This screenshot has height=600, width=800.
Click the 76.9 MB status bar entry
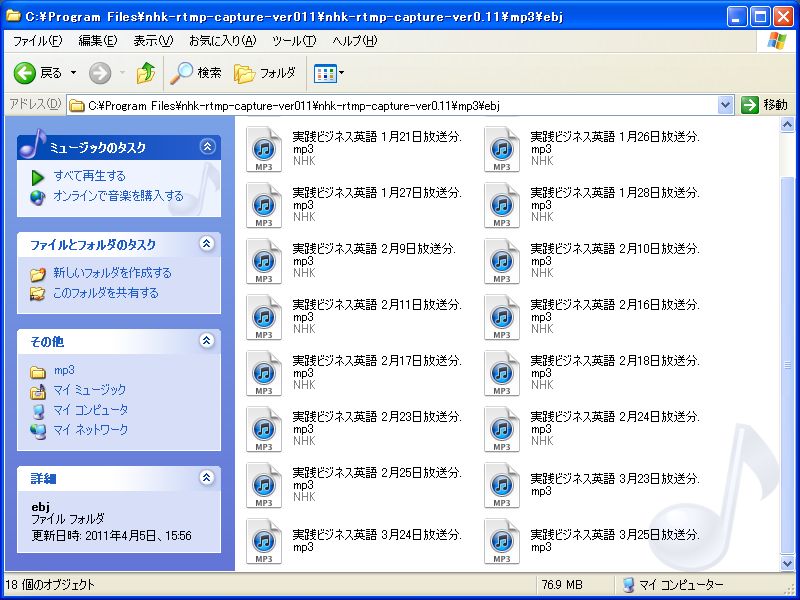pos(562,585)
